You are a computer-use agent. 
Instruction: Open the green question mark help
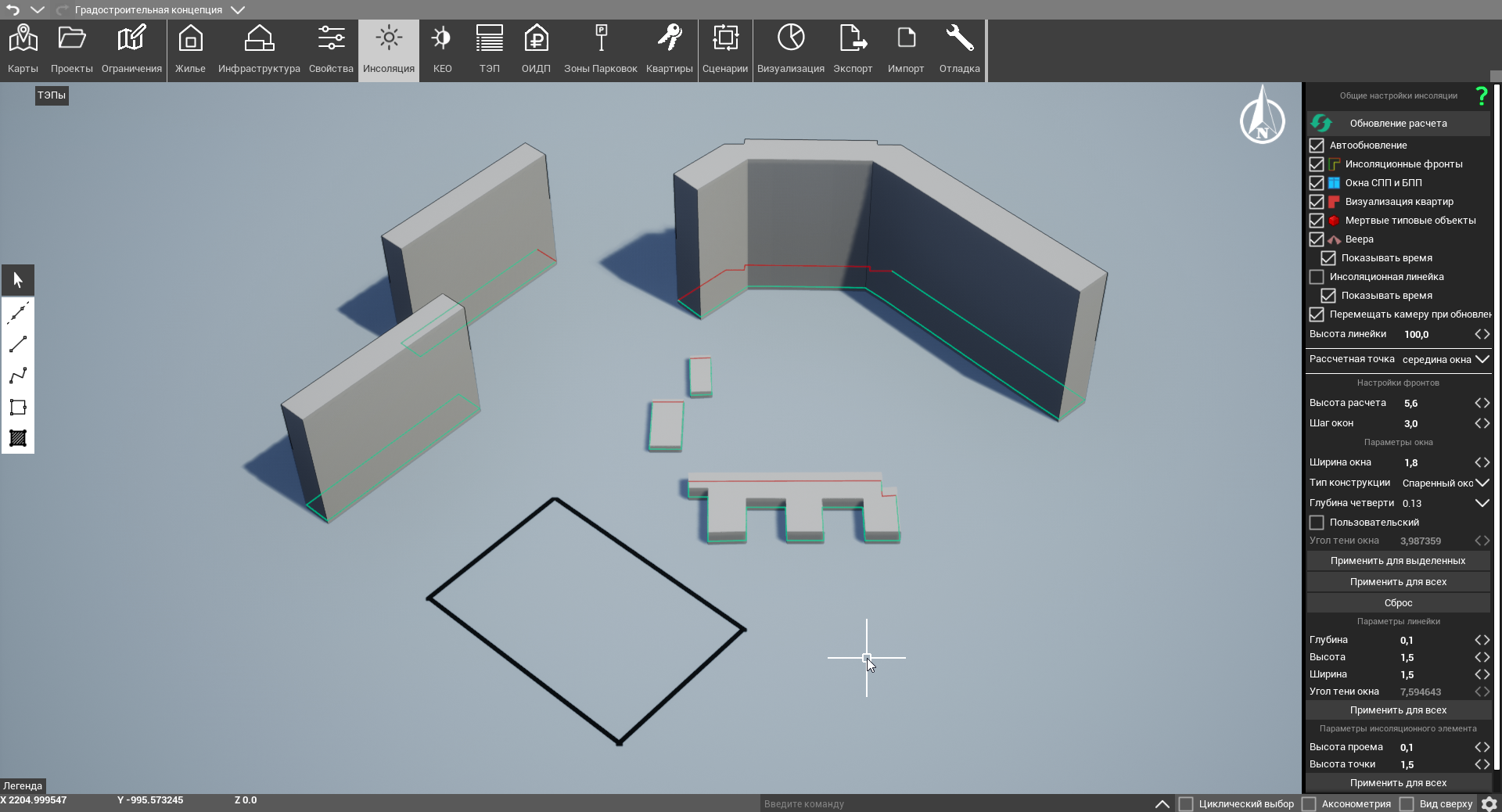click(1481, 95)
